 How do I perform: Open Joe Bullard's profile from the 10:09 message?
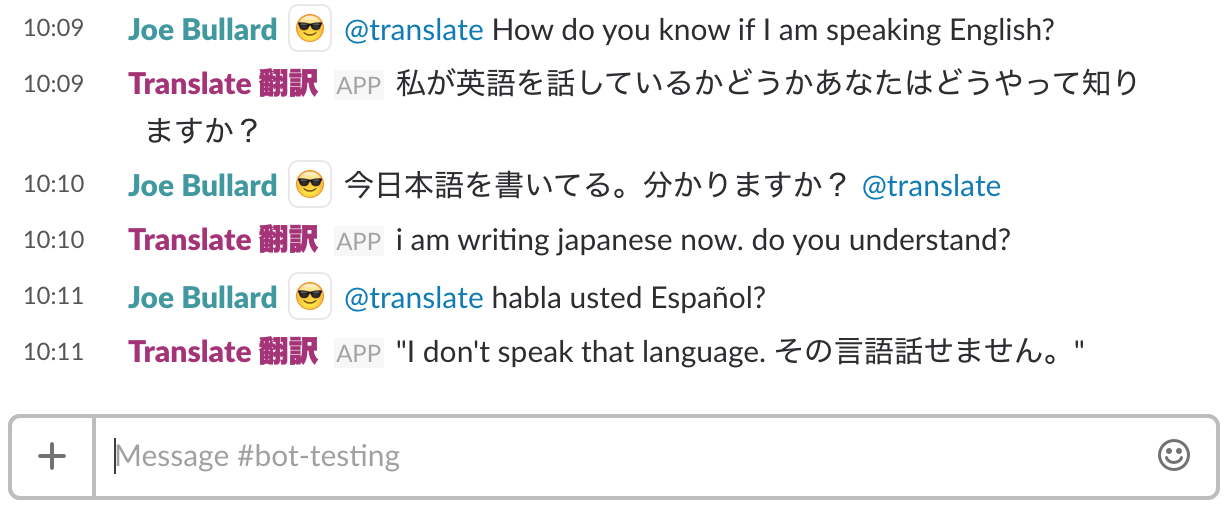pos(202,30)
